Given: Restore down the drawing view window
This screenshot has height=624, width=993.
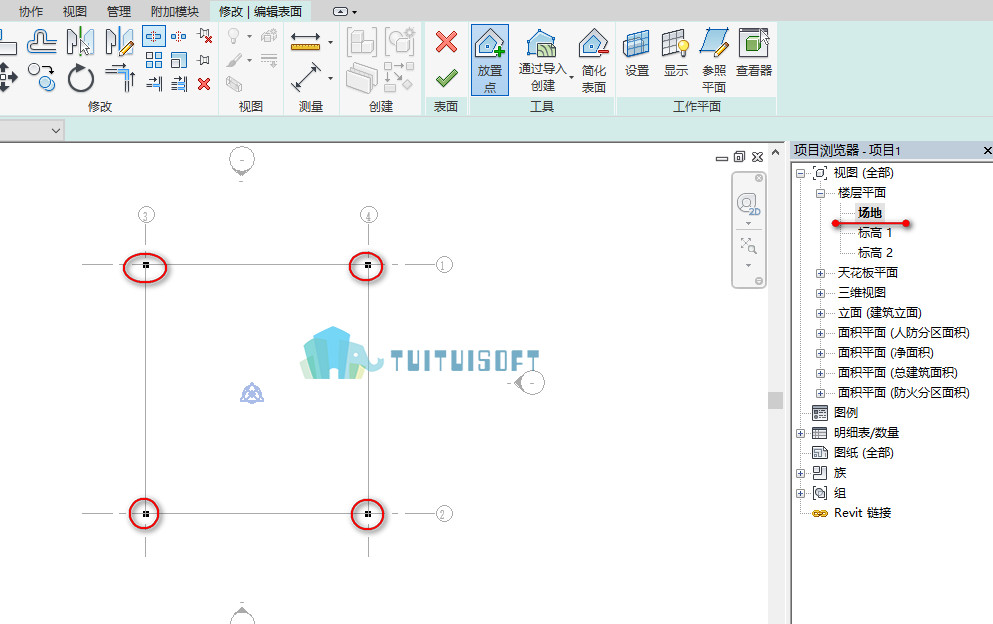Looking at the screenshot, I should 739,156.
